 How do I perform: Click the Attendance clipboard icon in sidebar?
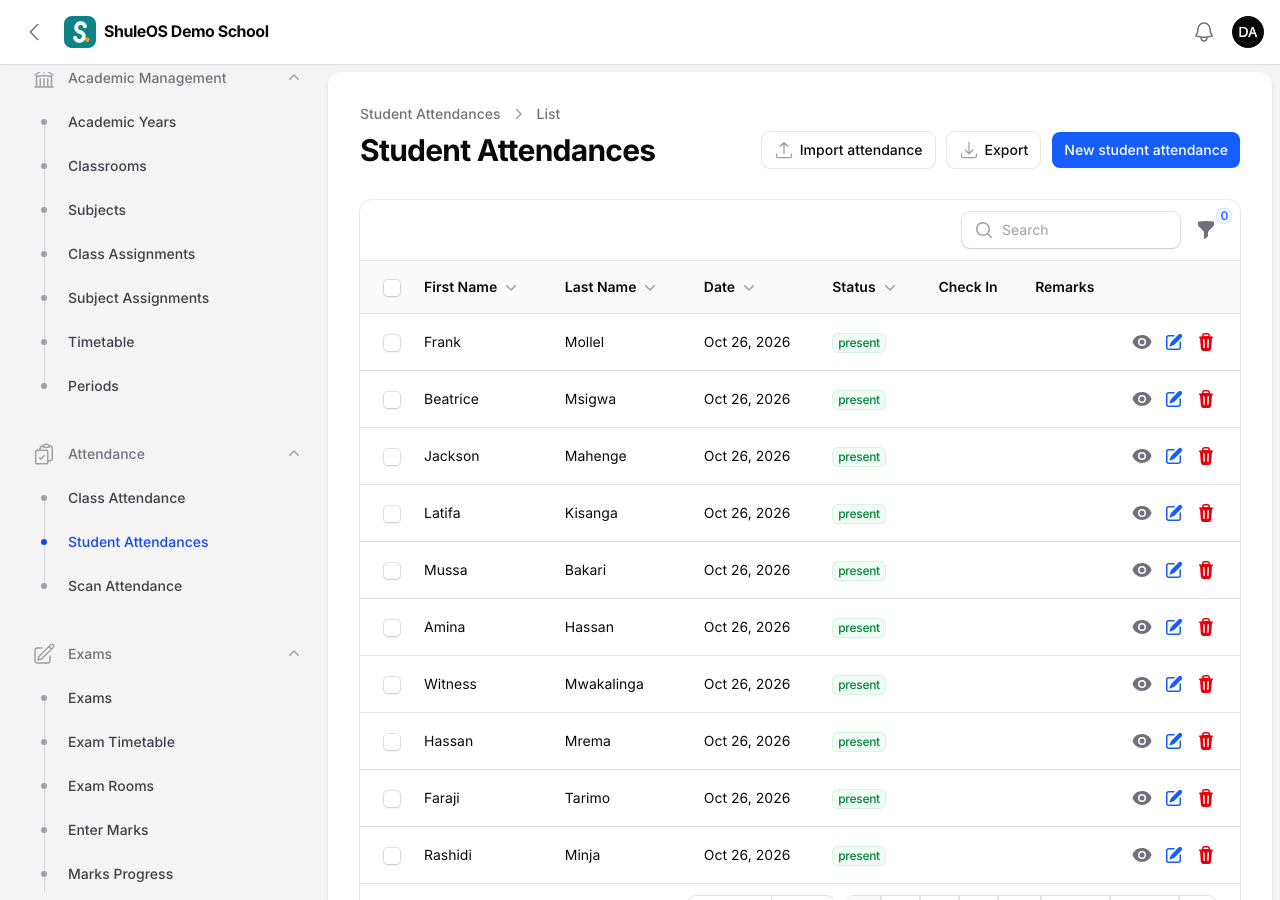coord(44,454)
